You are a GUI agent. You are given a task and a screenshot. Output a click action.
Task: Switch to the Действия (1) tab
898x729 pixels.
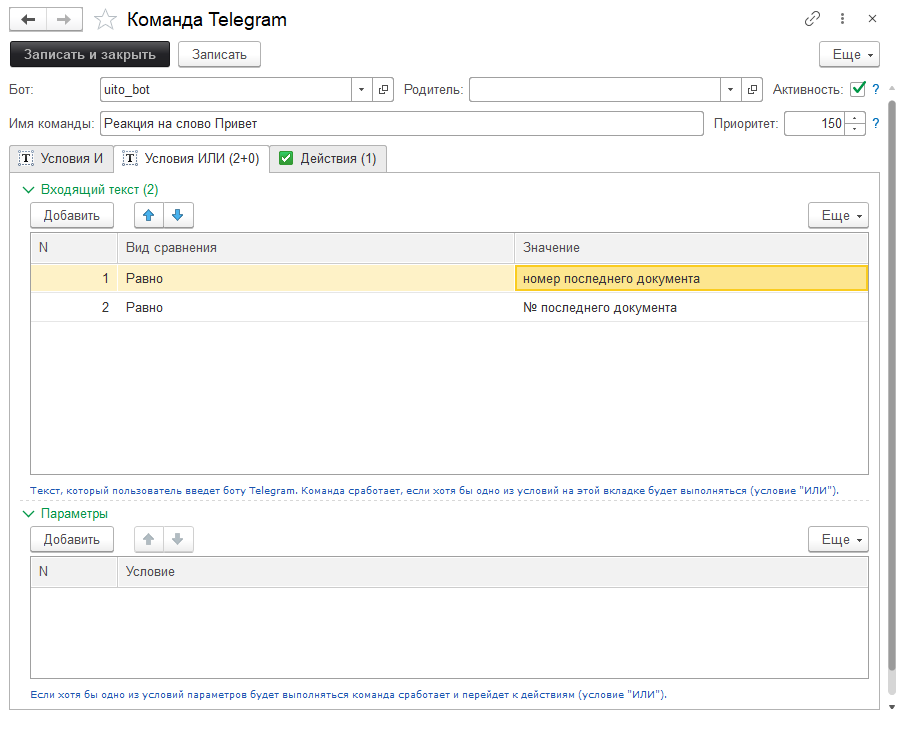[328, 158]
